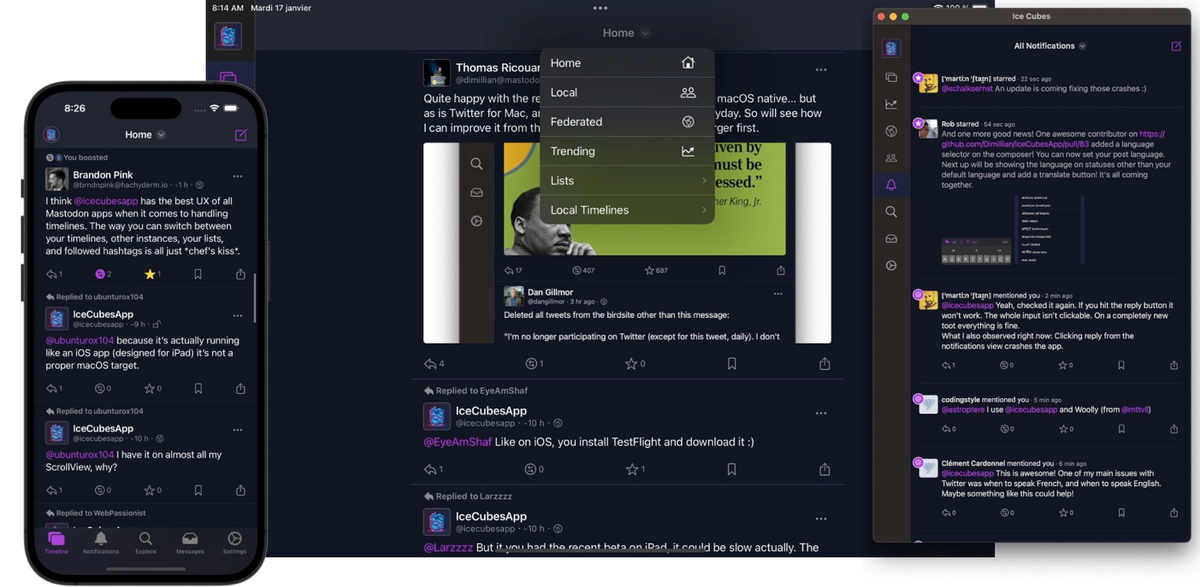Click Ice Cubes logo atop Mac window sidebar
The width and height of the screenshot is (1200, 587).
click(891, 47)
